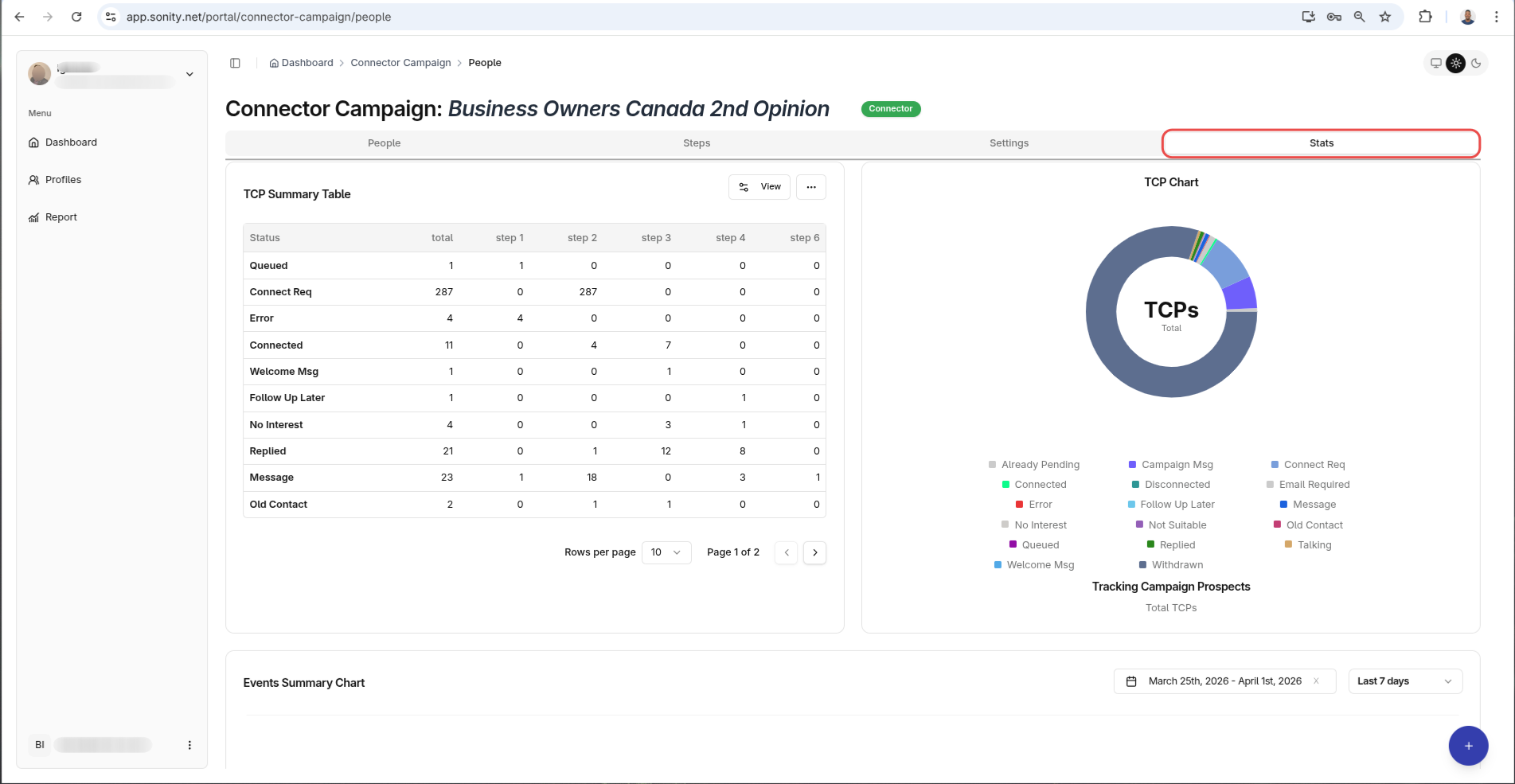Screen dimensions: 1515x784
Task: Open the Chrome profile avatar
Action: point(1468,17)
